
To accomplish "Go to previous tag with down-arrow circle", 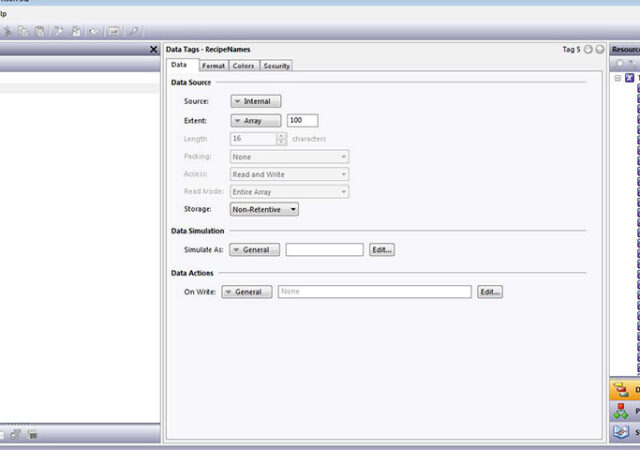I will point(588,49).
